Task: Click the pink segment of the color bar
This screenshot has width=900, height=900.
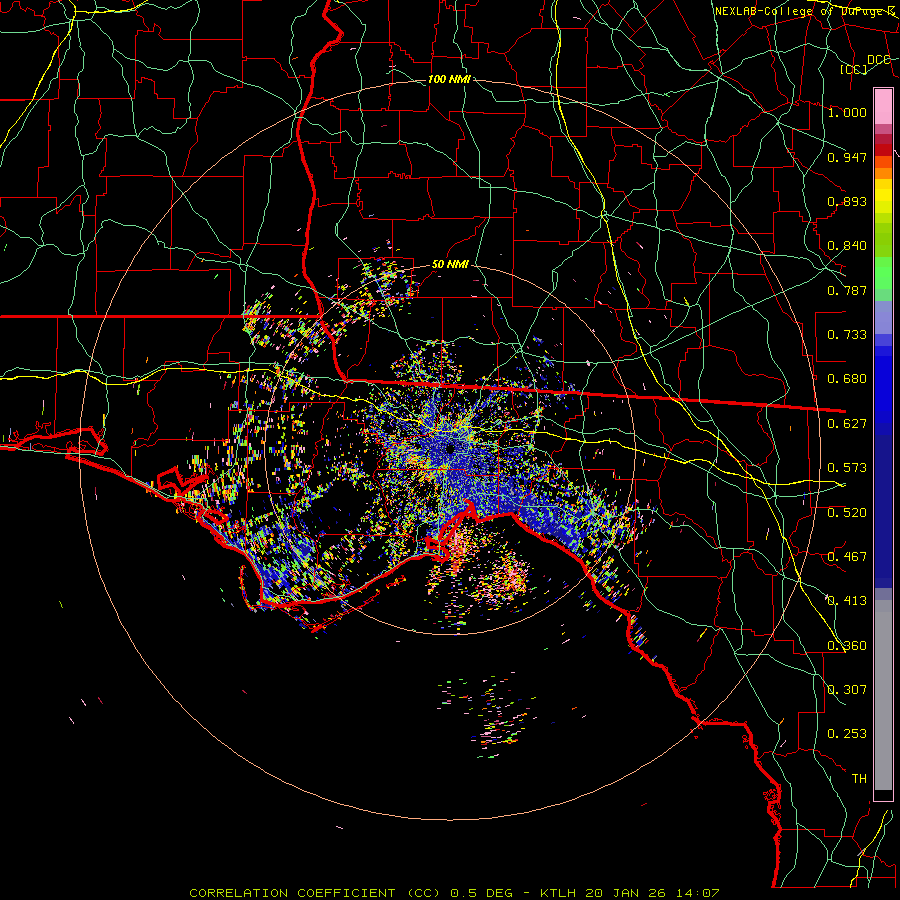Action: [x=883, y=106]
